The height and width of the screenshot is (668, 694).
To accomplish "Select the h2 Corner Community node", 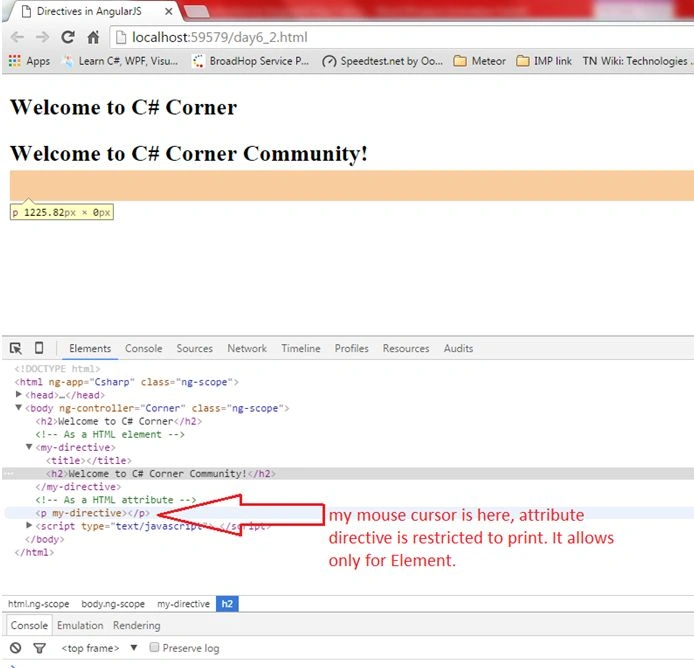I will tap(161, 474).
